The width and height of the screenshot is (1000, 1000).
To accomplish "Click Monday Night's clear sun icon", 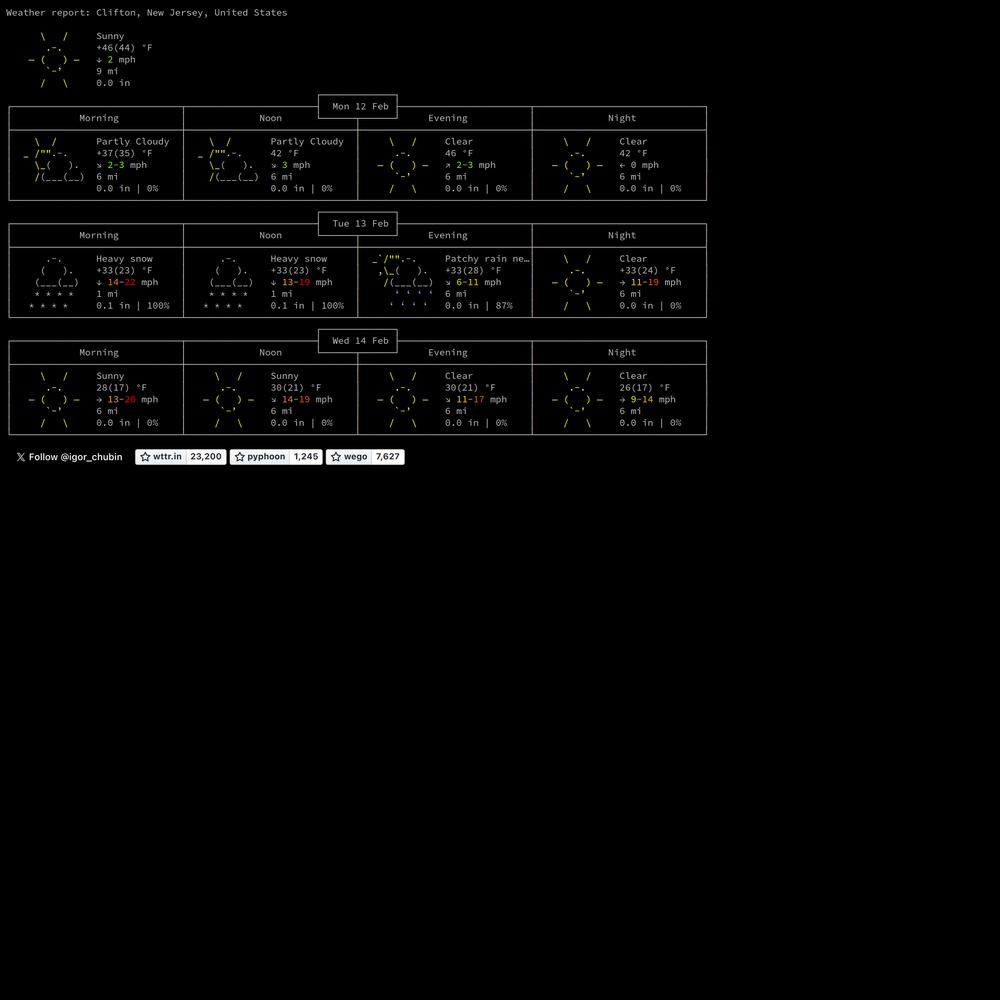I will [577, 165].
